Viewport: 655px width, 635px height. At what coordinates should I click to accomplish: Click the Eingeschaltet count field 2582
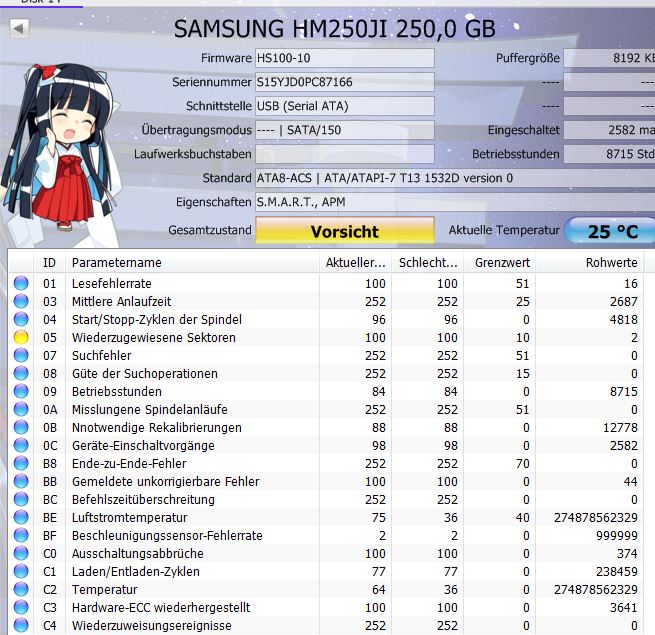[610, 130]
